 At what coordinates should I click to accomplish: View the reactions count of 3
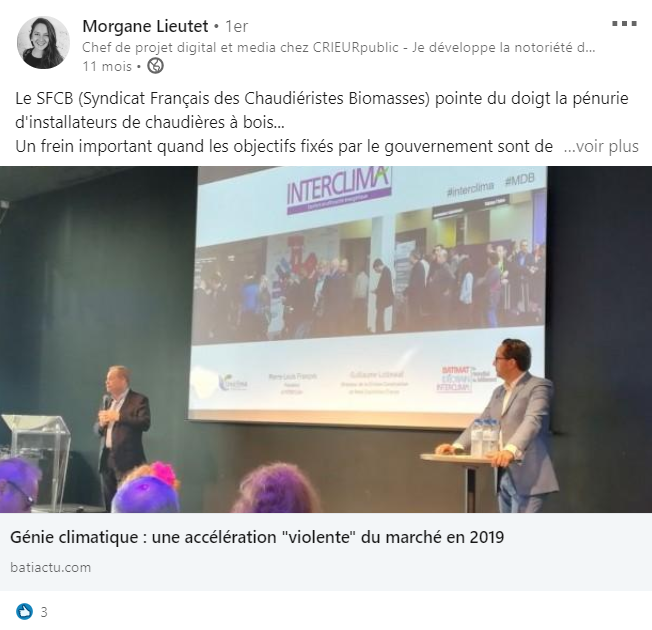tap(44, 612)
